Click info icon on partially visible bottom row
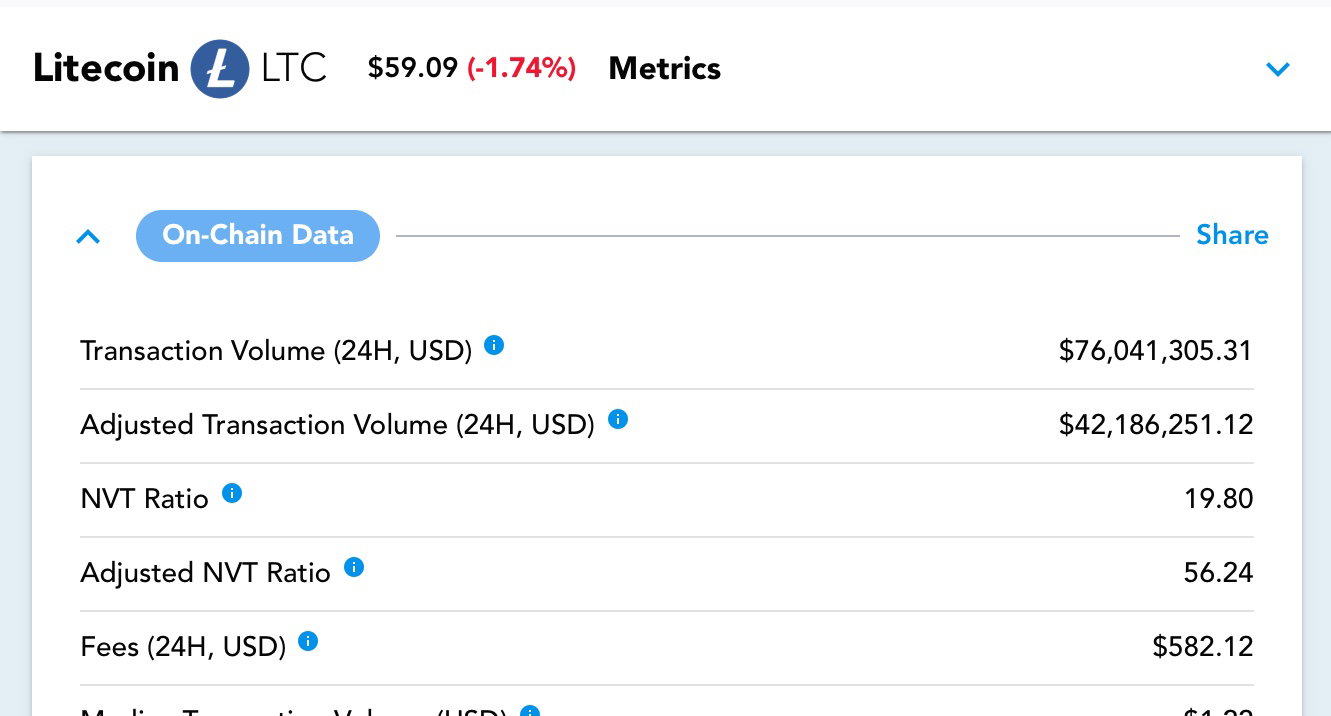This screenshot has width=1331, height=716. click(530, 711)
